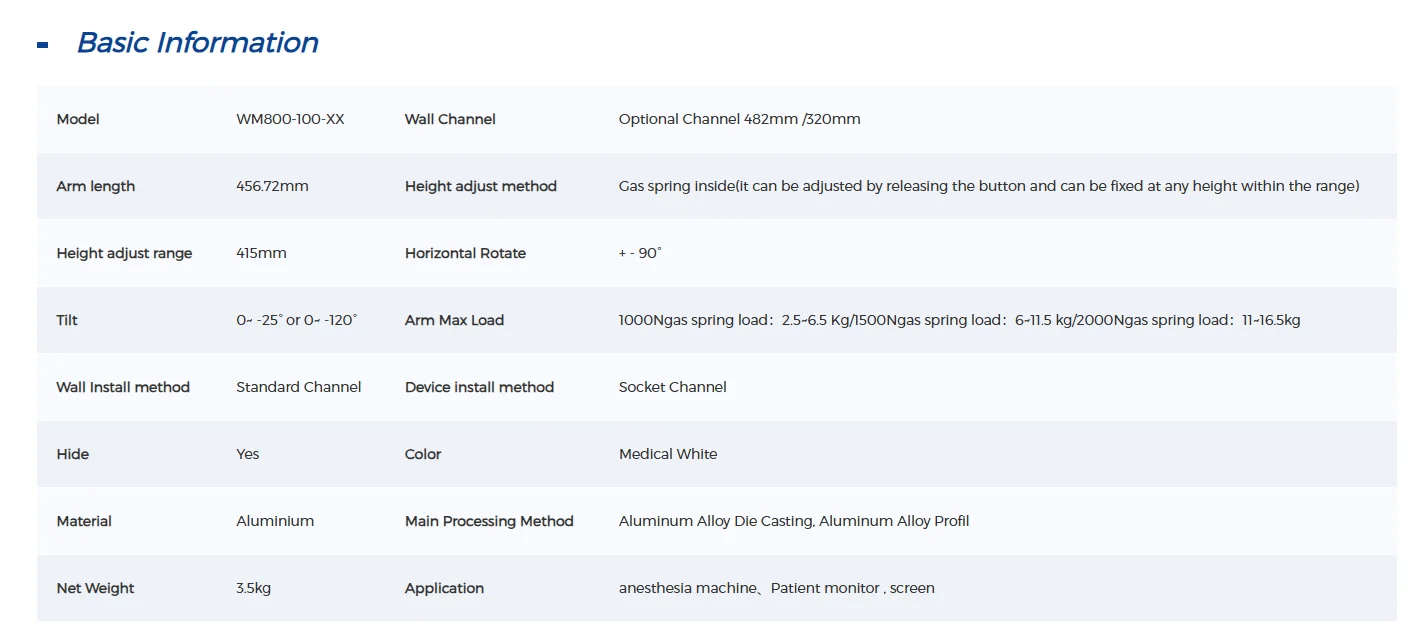Click the Height adjust method label
Screen dimensions: 1407x630
(480, 186)
